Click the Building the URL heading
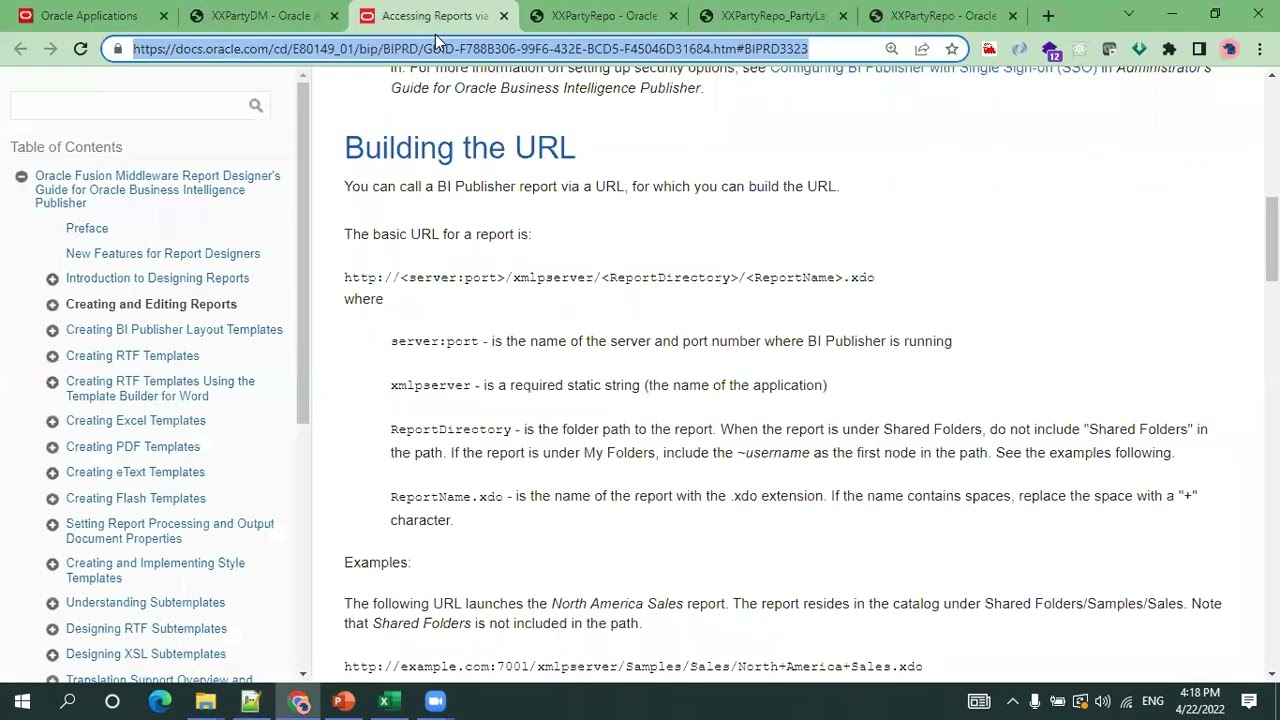The height and width of the screenshot is (720, 1280). coord(460,148)
